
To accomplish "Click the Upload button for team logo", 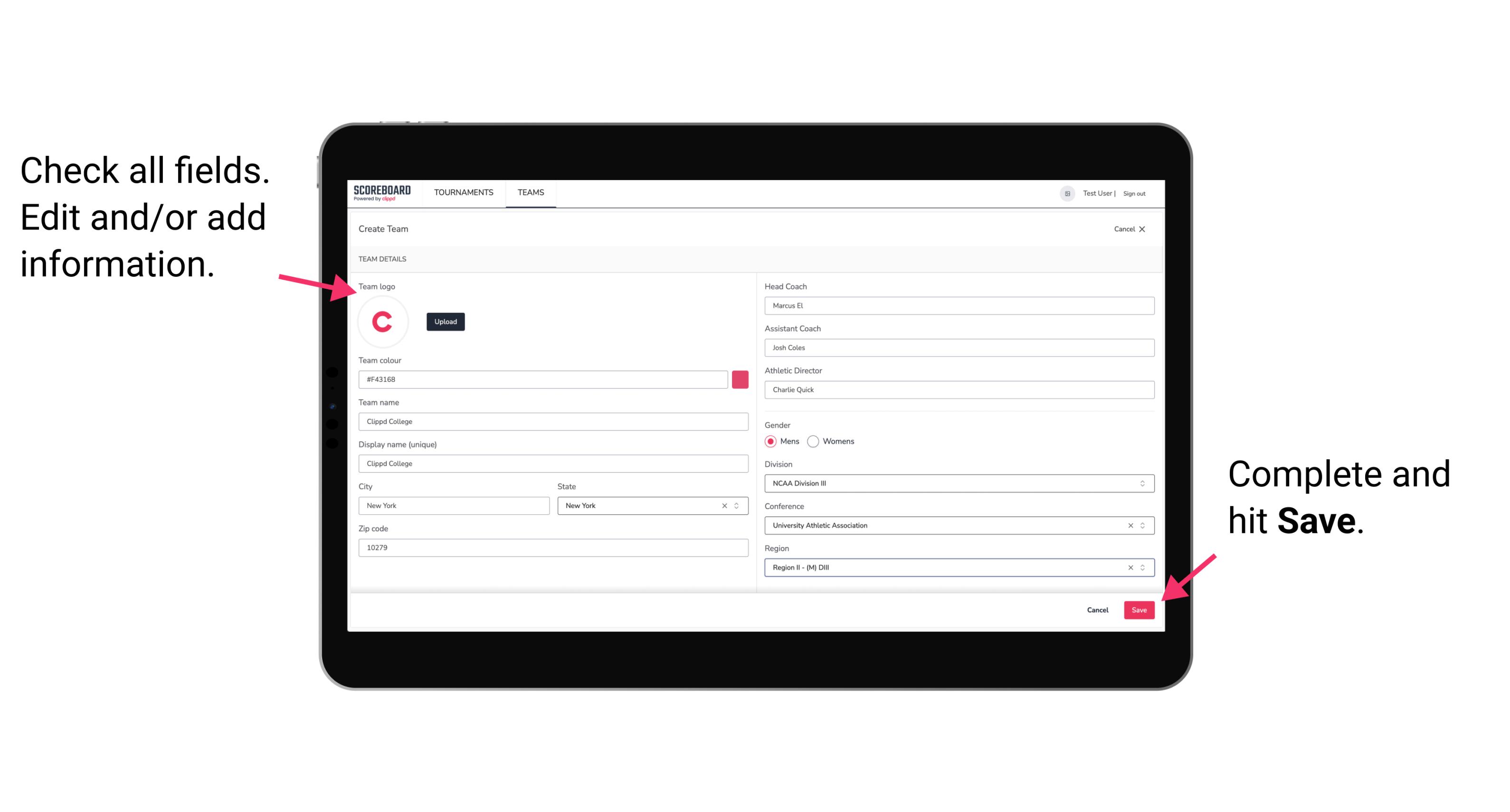I will coord(445,321).
